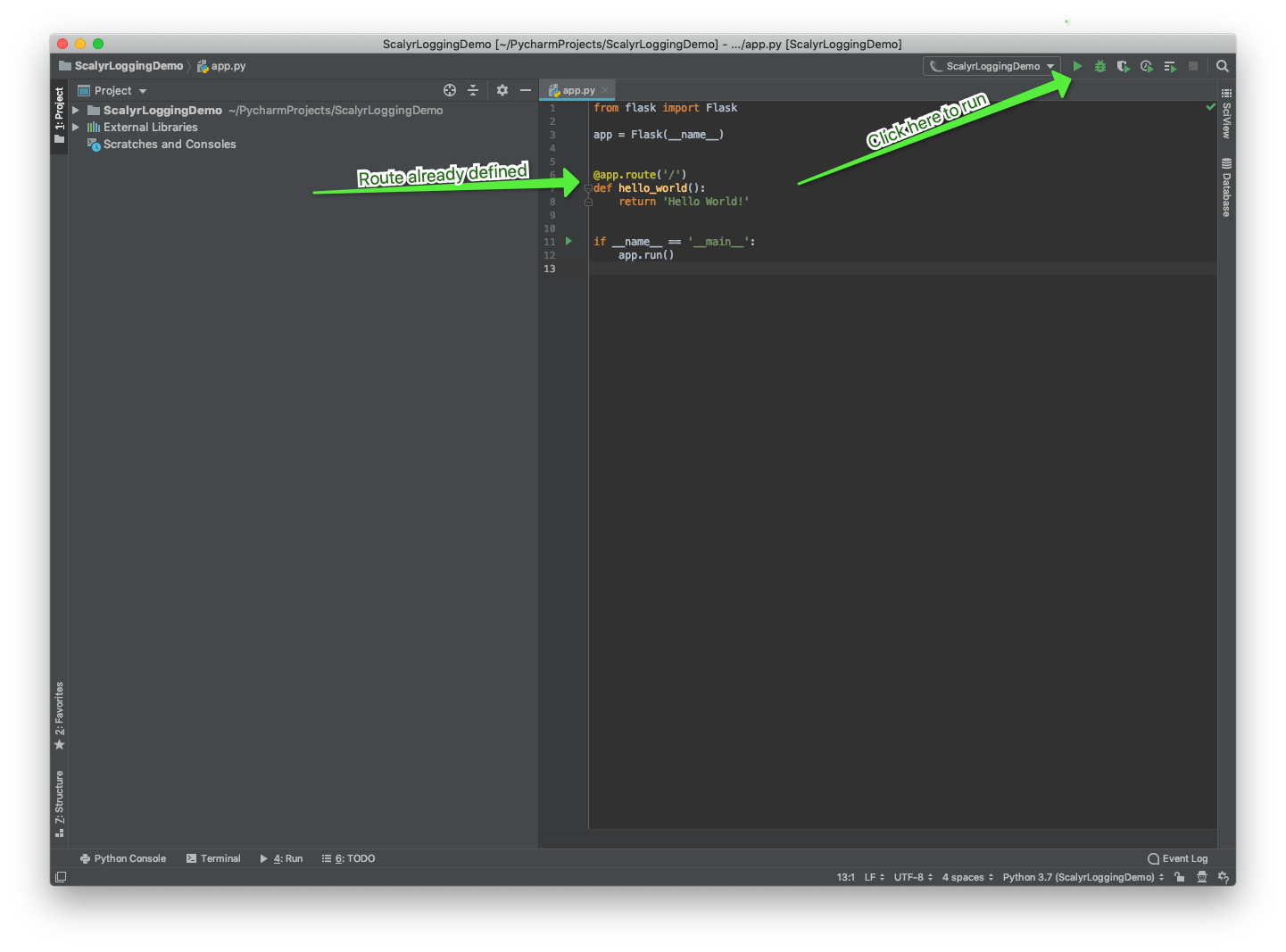This screenshot has width=1286, height=952.
Task: Open the Event Log
Action: pyautogui.click(x=1178, y=858)
